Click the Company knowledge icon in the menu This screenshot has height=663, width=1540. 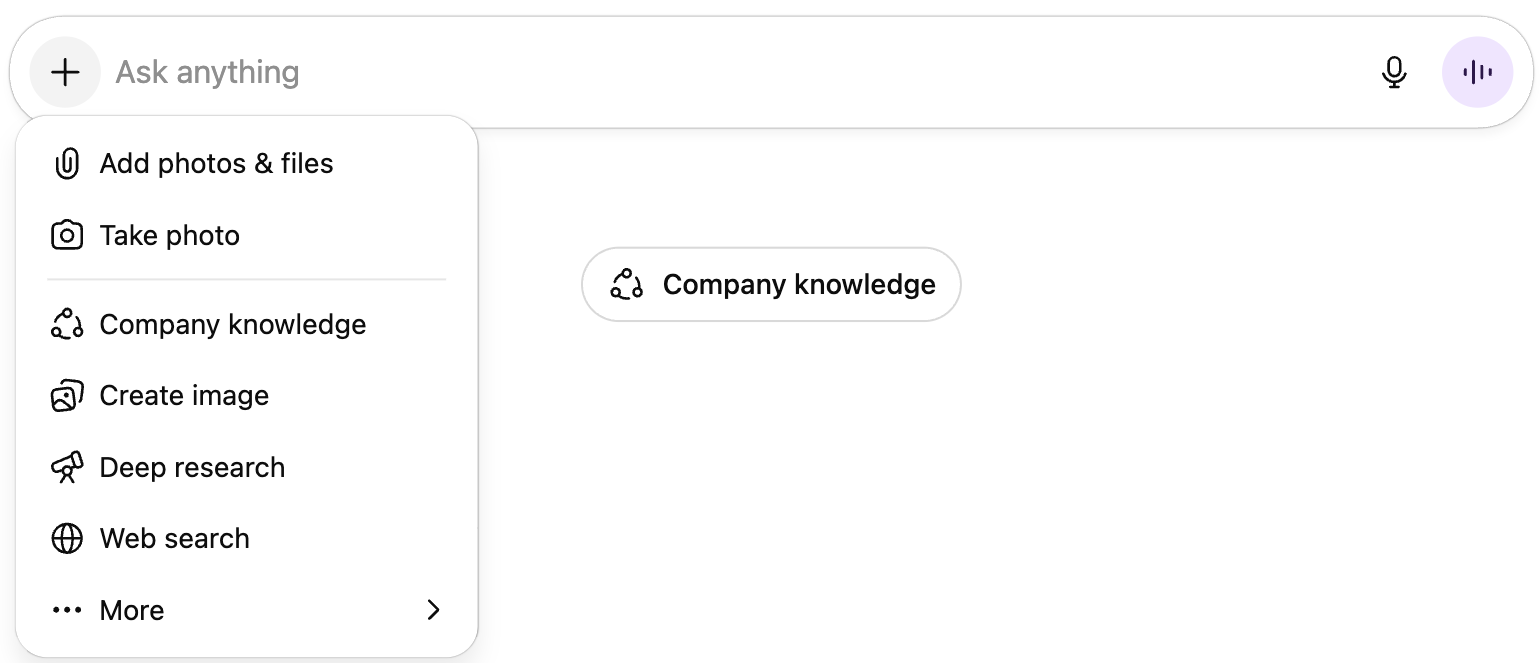67,324
